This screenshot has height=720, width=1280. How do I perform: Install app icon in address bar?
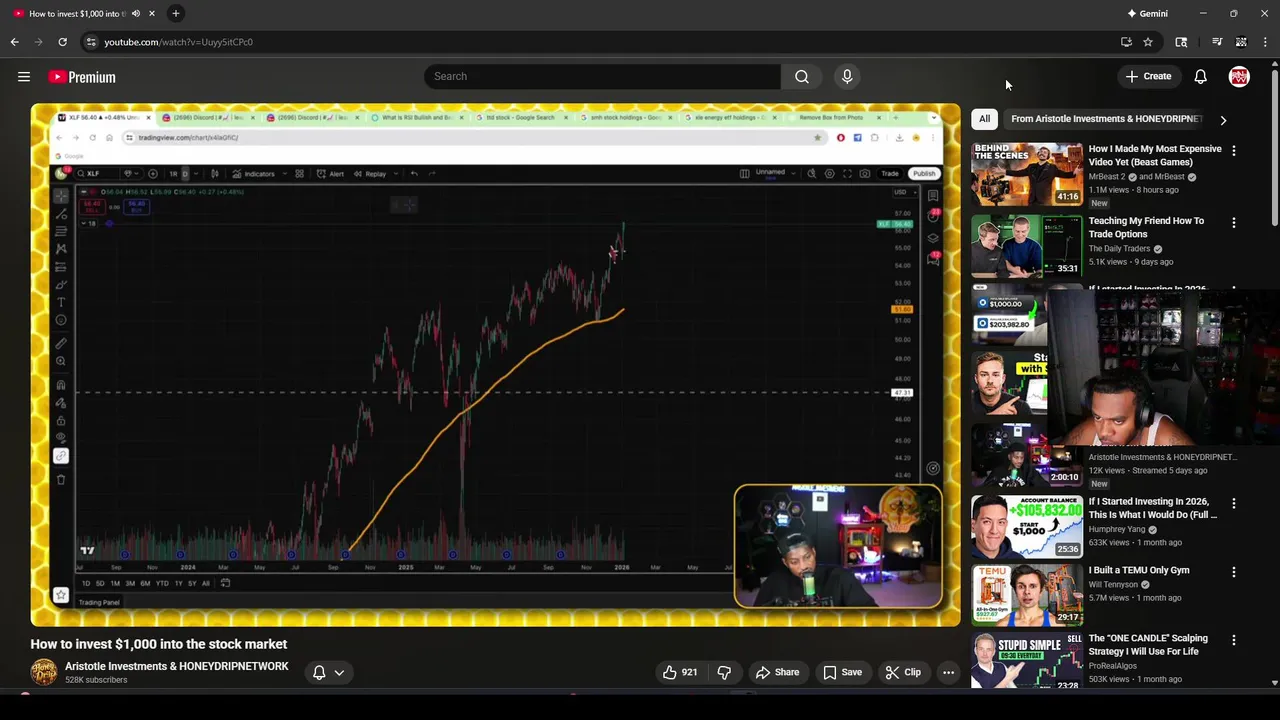[1126, 42]
